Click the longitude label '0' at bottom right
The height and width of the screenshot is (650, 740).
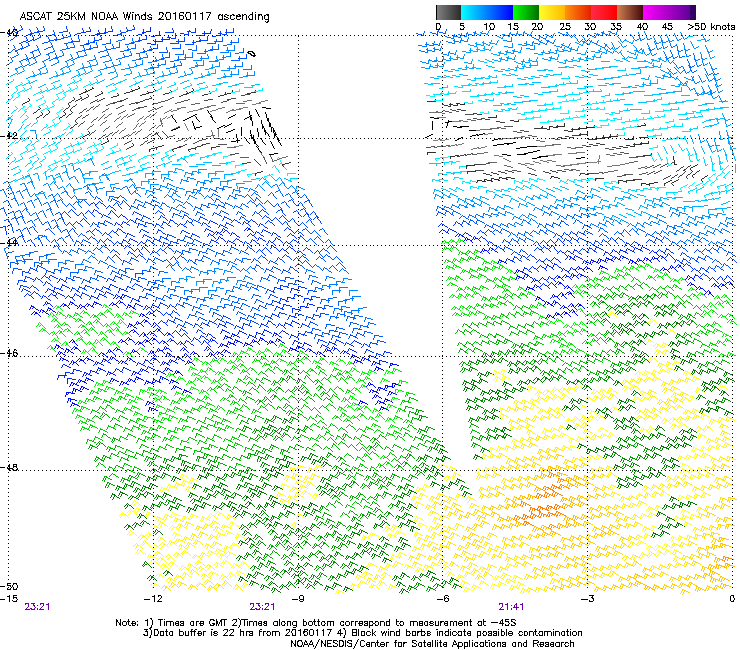click(x=732, y=599)
